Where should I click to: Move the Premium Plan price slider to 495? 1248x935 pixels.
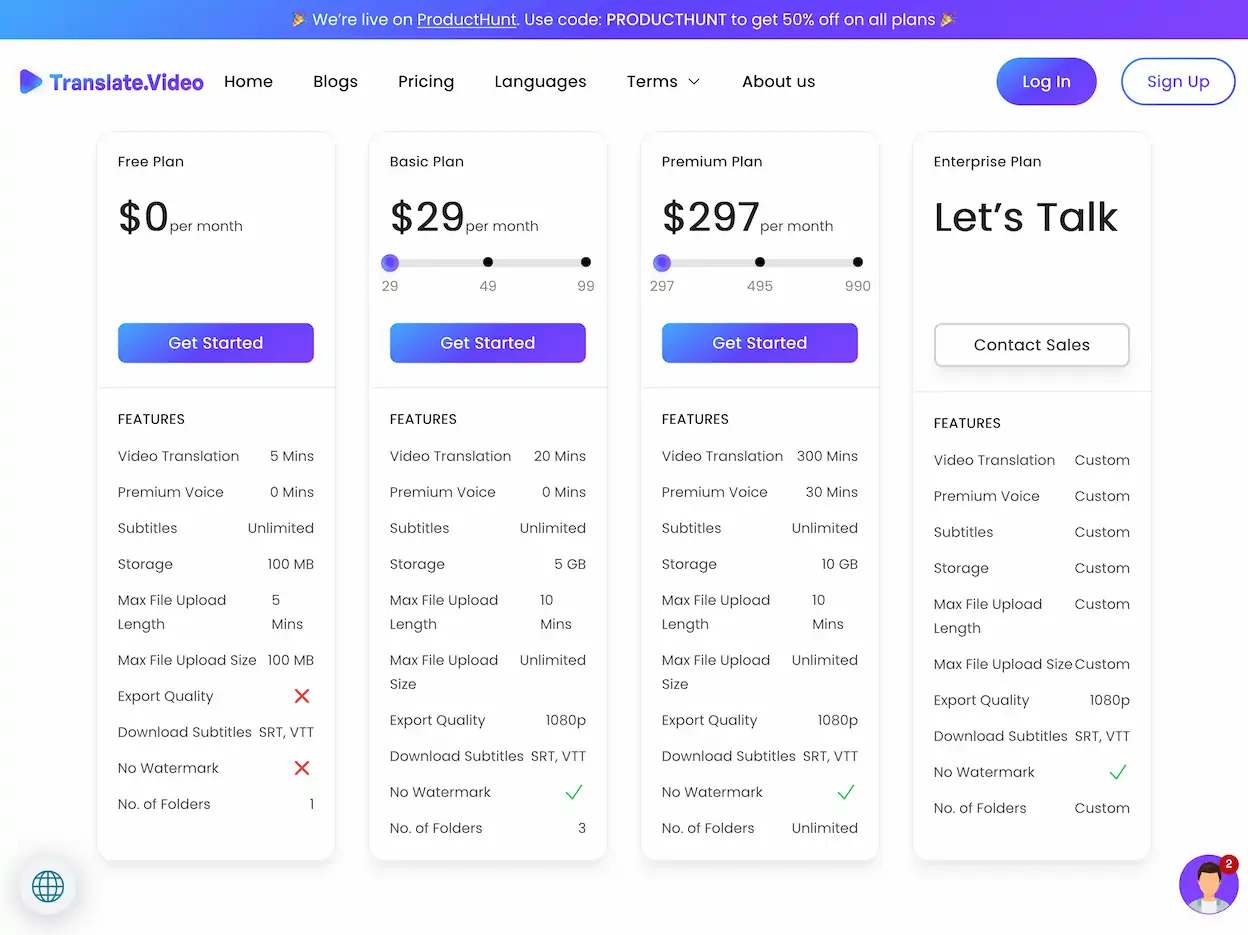tap(760, 261)
